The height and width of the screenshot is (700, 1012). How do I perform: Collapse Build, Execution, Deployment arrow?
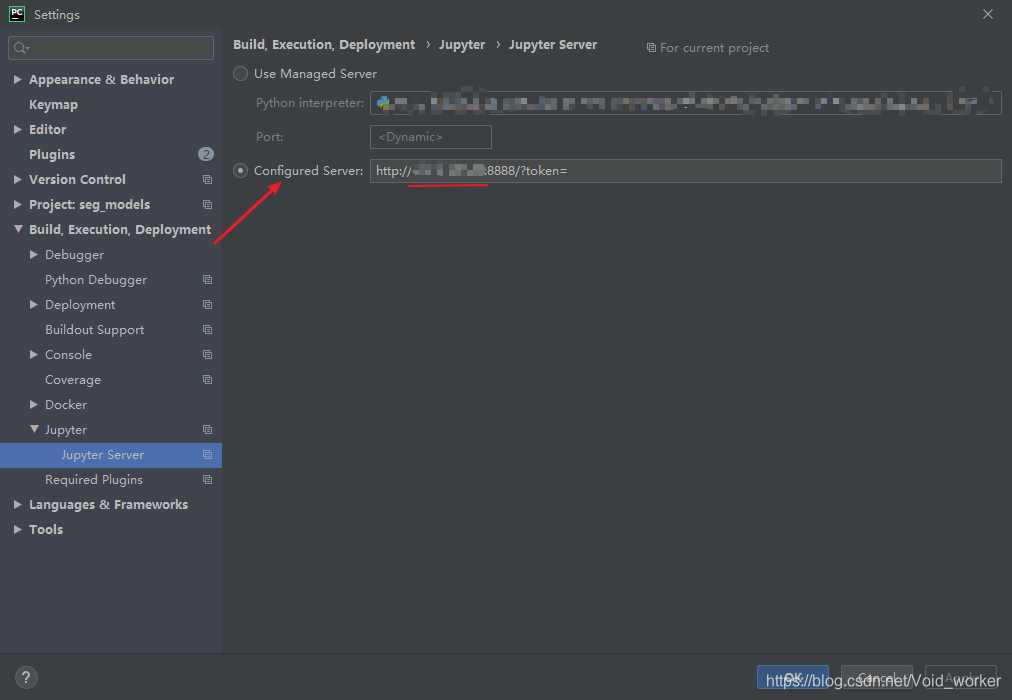pos(18,229)
